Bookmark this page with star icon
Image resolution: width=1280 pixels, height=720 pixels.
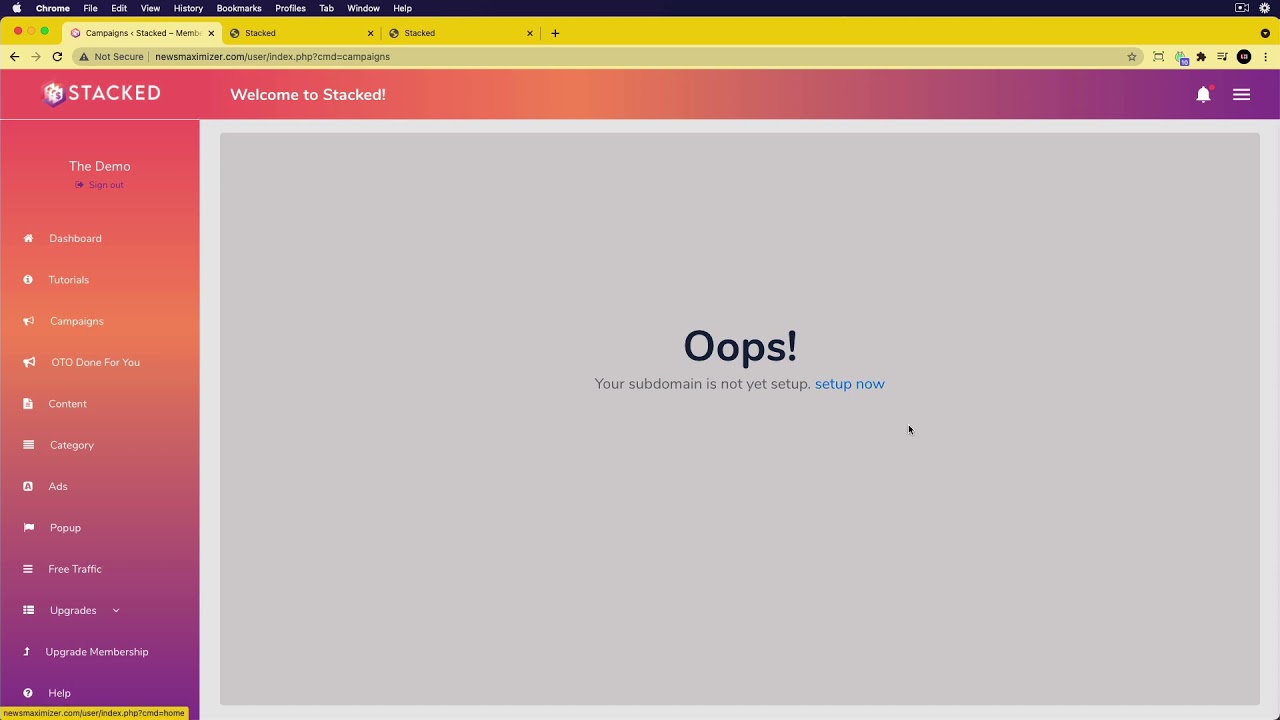[1132, 57]
